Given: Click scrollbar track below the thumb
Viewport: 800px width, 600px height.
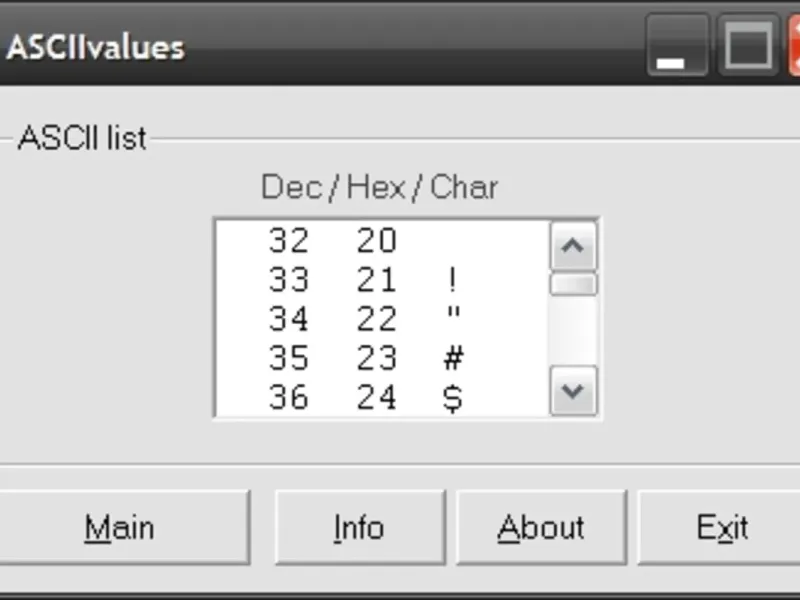Looking at the screenshot, I should (x=573, y=332).
